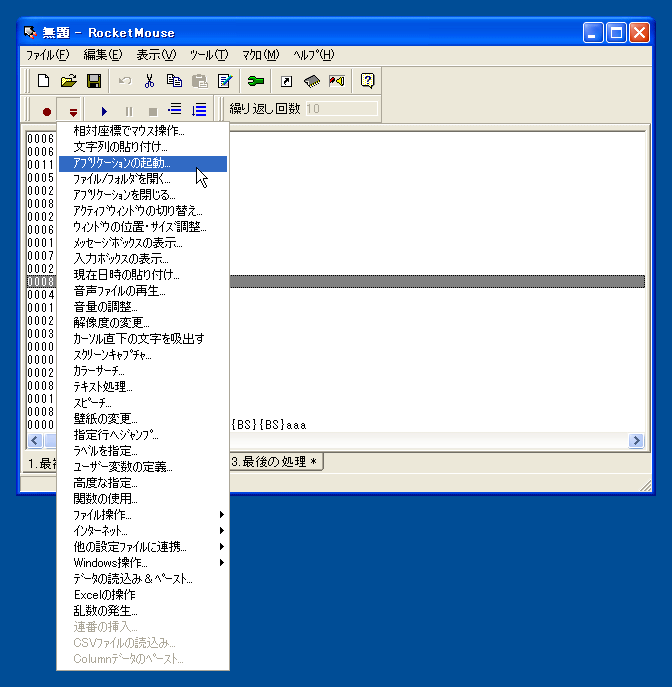This screenshot has height=687, width=672.
Task: Choose 解像度の変更 menu entry
Action: (143, 322)
